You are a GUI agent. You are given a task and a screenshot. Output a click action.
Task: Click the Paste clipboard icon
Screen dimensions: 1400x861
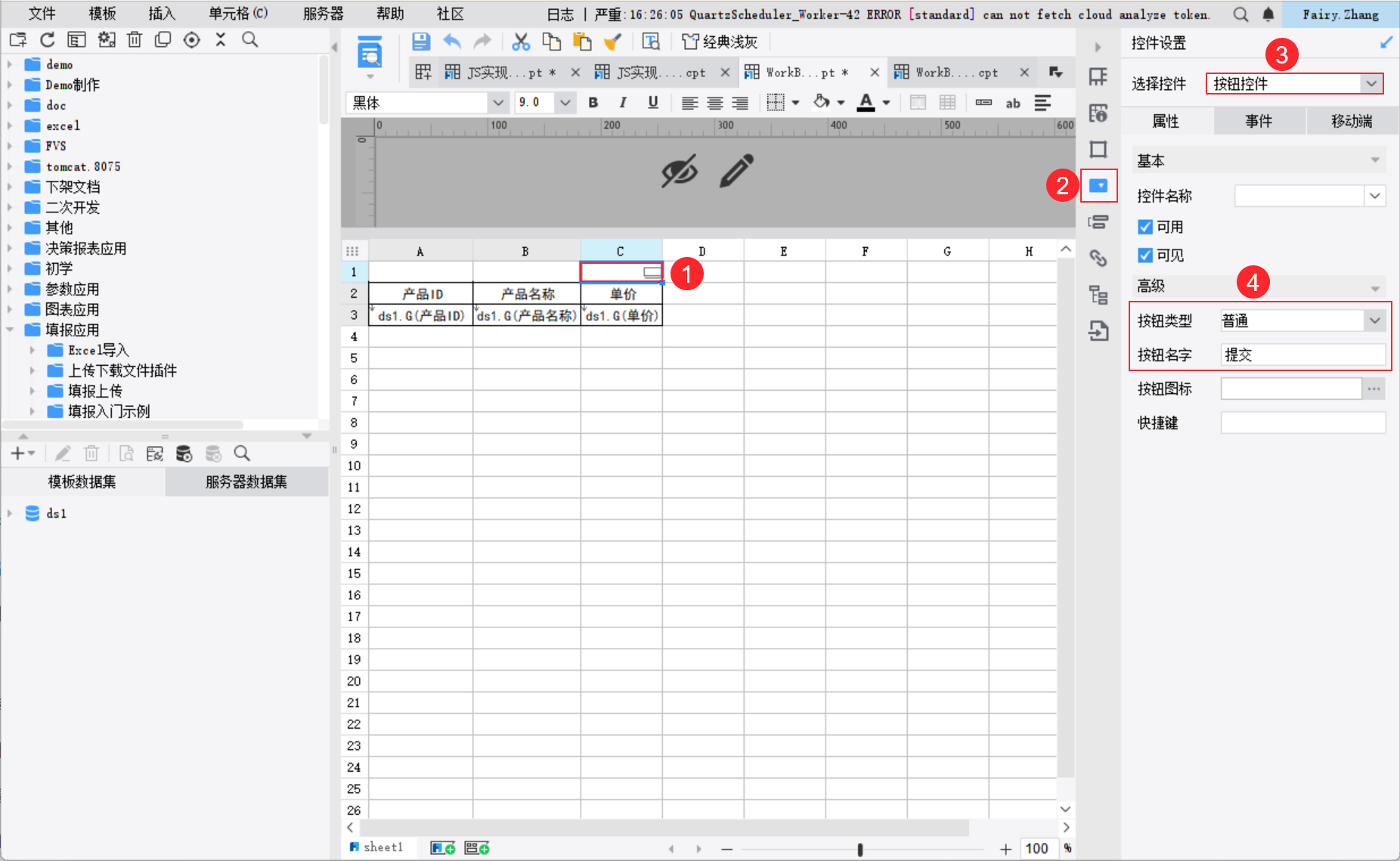tap(582, 42)
